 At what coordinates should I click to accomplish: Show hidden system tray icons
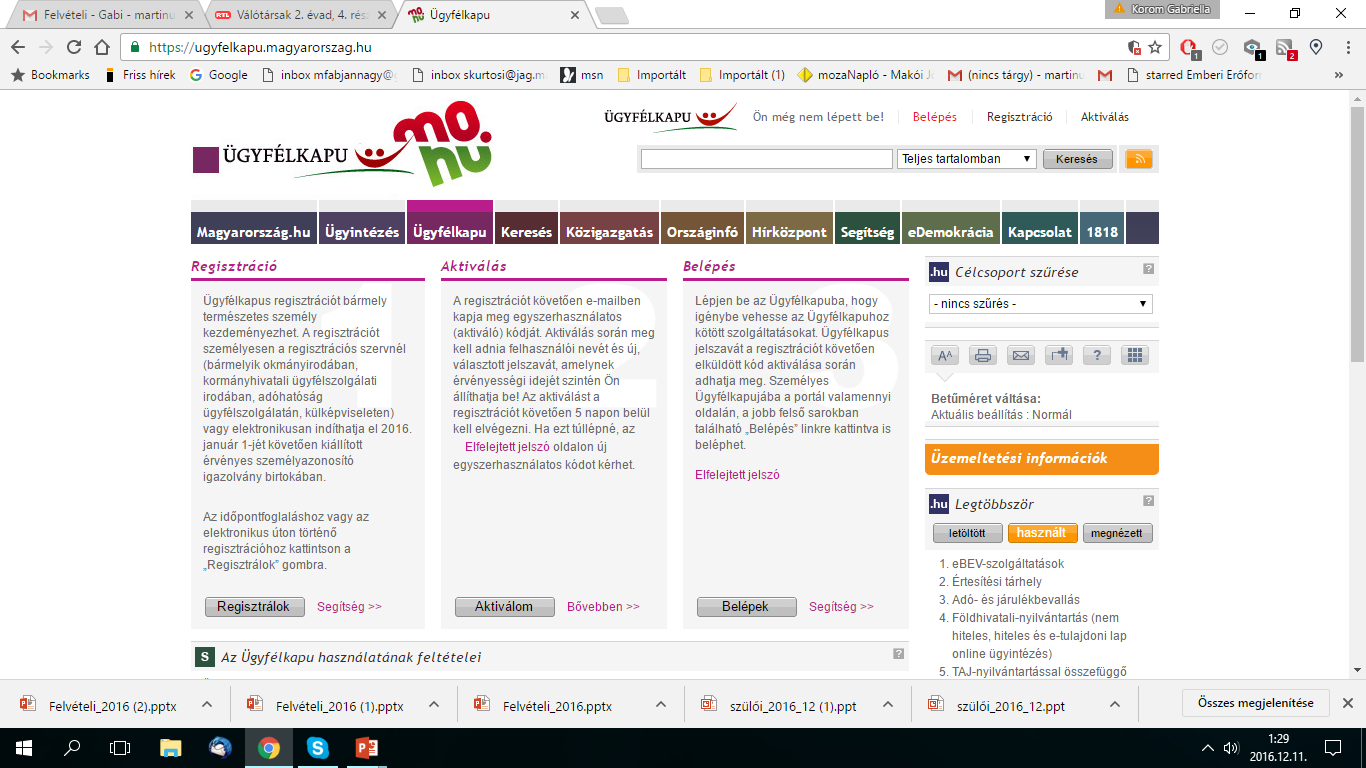1207,747
